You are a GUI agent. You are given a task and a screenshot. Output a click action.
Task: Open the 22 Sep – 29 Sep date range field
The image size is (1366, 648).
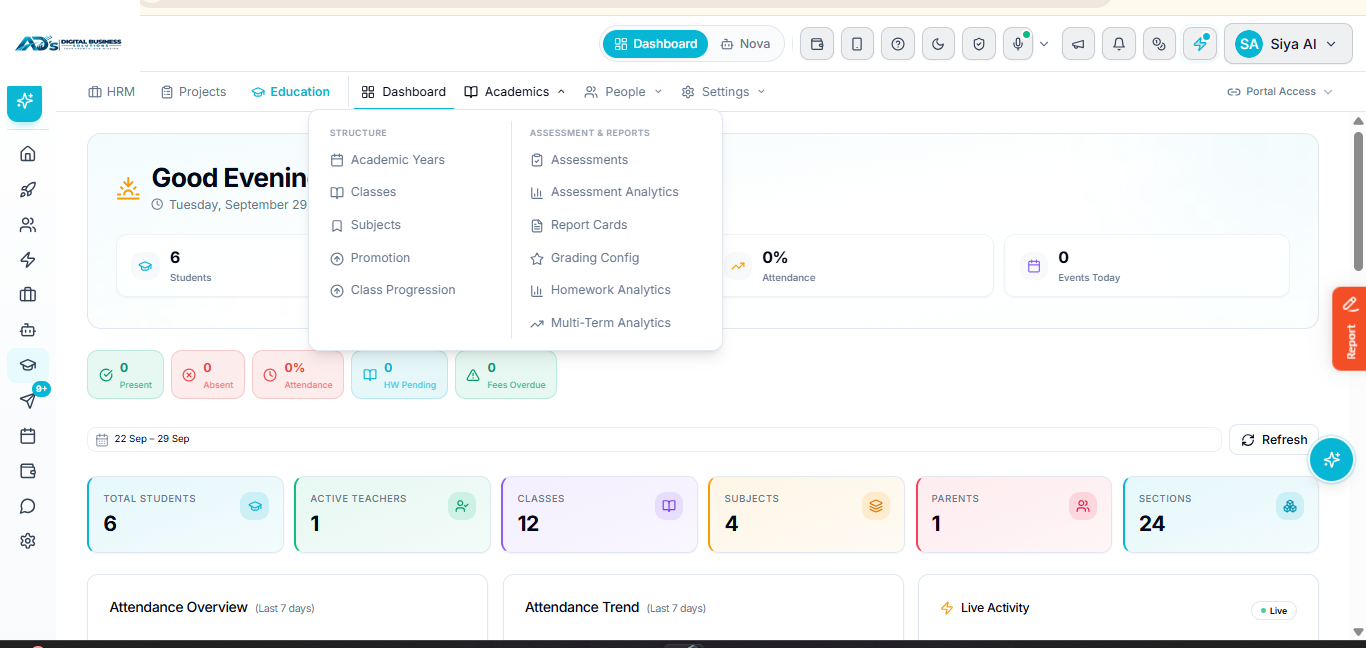[654, 439]
